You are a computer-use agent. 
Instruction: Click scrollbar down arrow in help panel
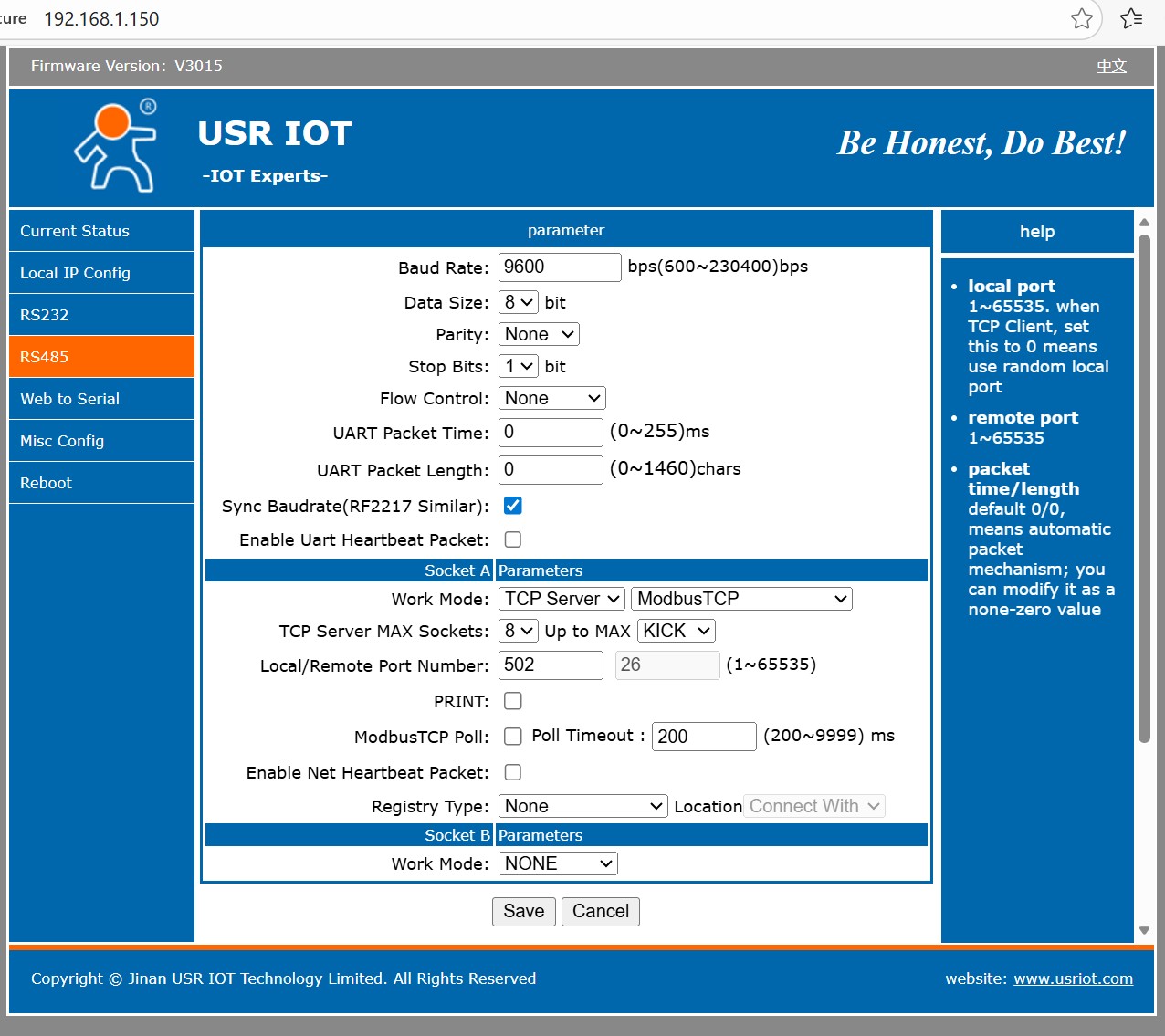tap(1144, 931)
